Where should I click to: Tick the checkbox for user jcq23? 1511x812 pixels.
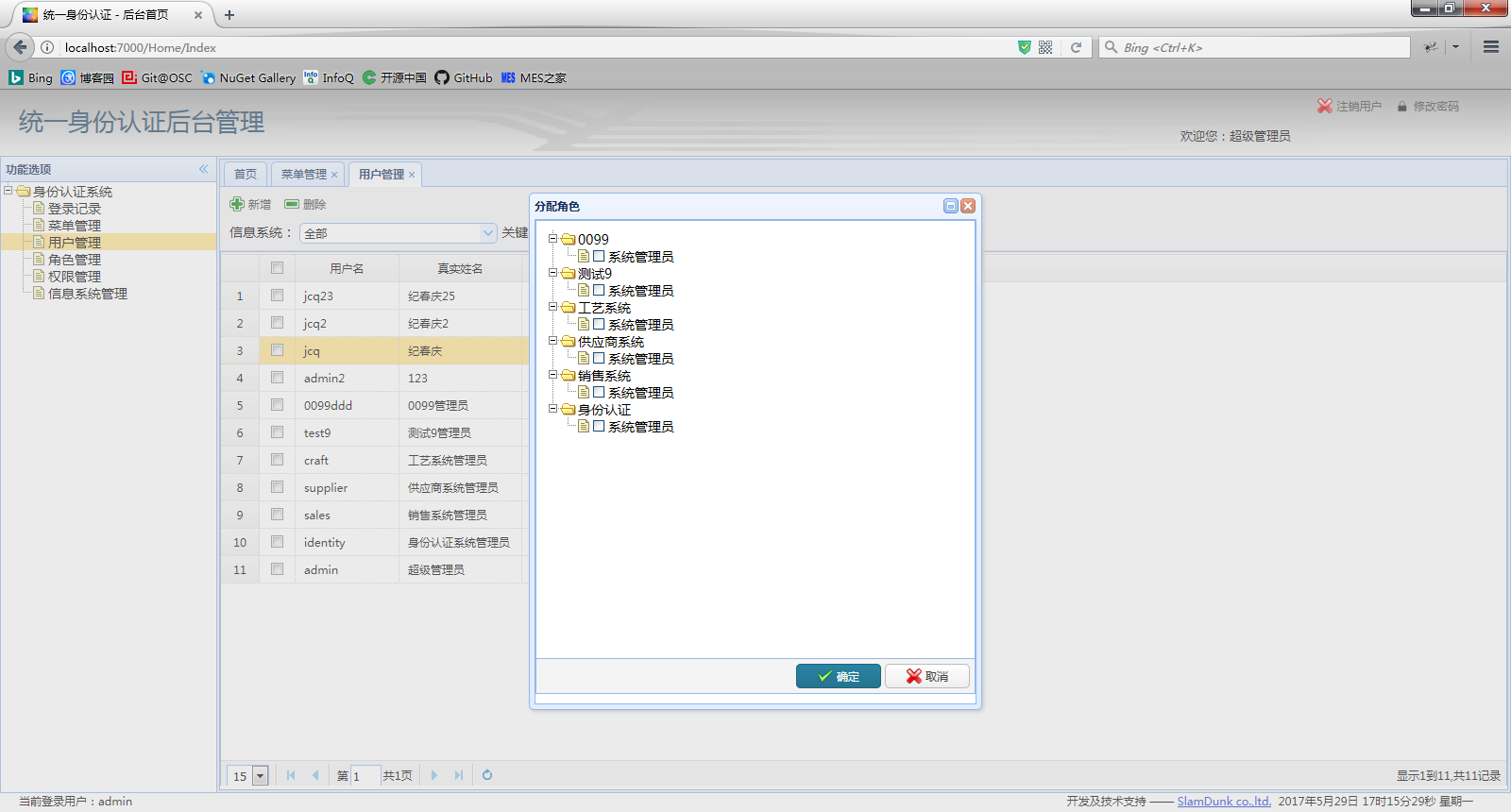277,296
